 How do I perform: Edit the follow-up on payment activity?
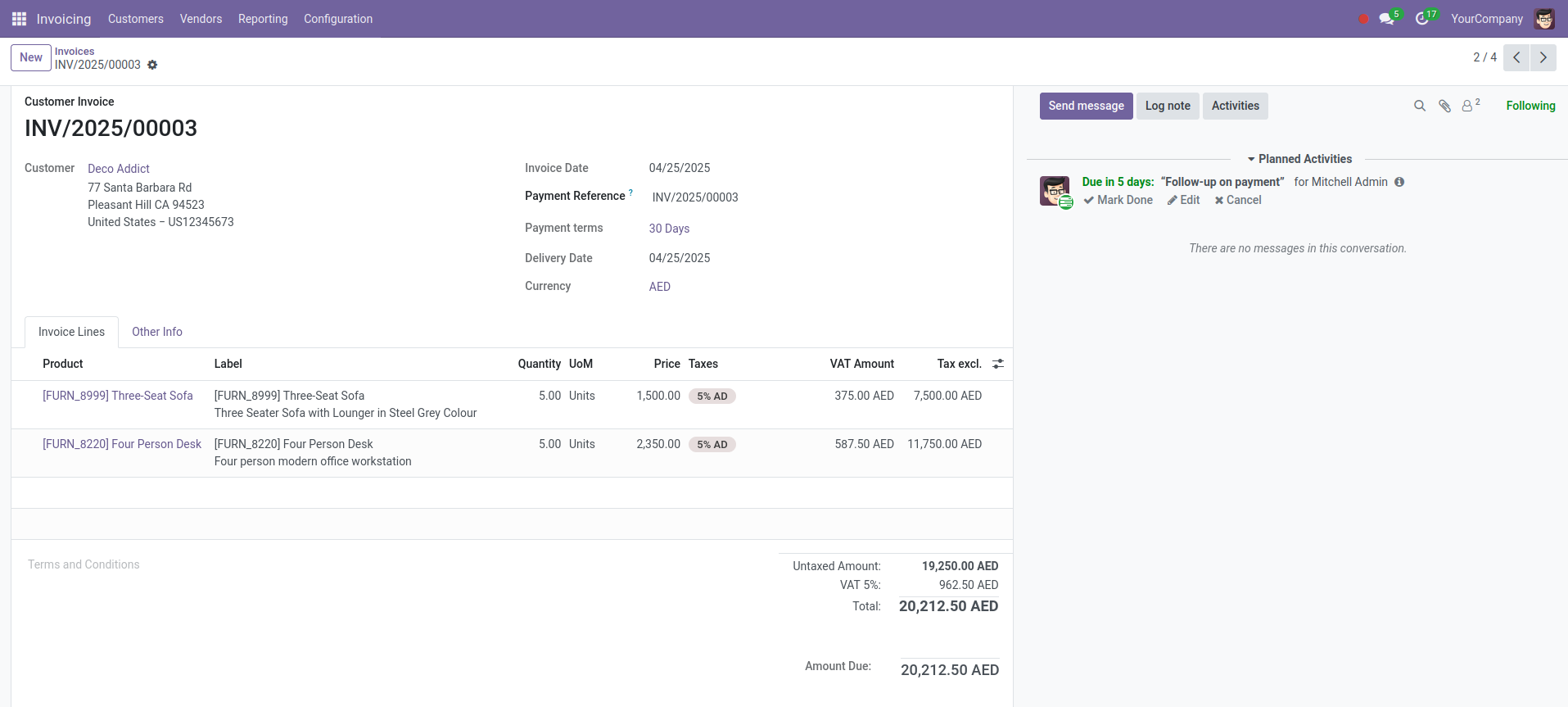click(x=1183, y=200)
